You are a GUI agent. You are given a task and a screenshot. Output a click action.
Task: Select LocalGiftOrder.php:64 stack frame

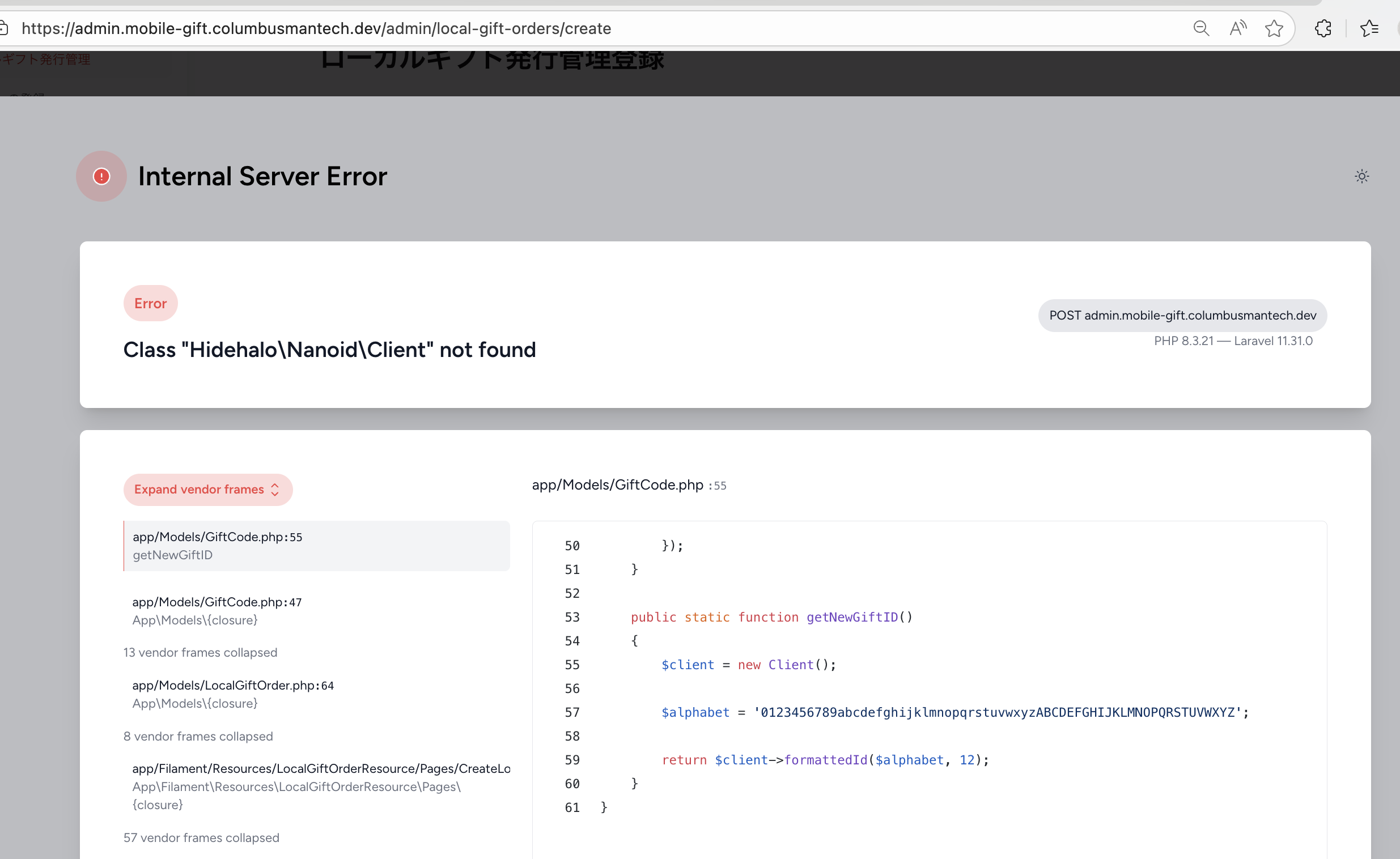click(x=316, y=694)
